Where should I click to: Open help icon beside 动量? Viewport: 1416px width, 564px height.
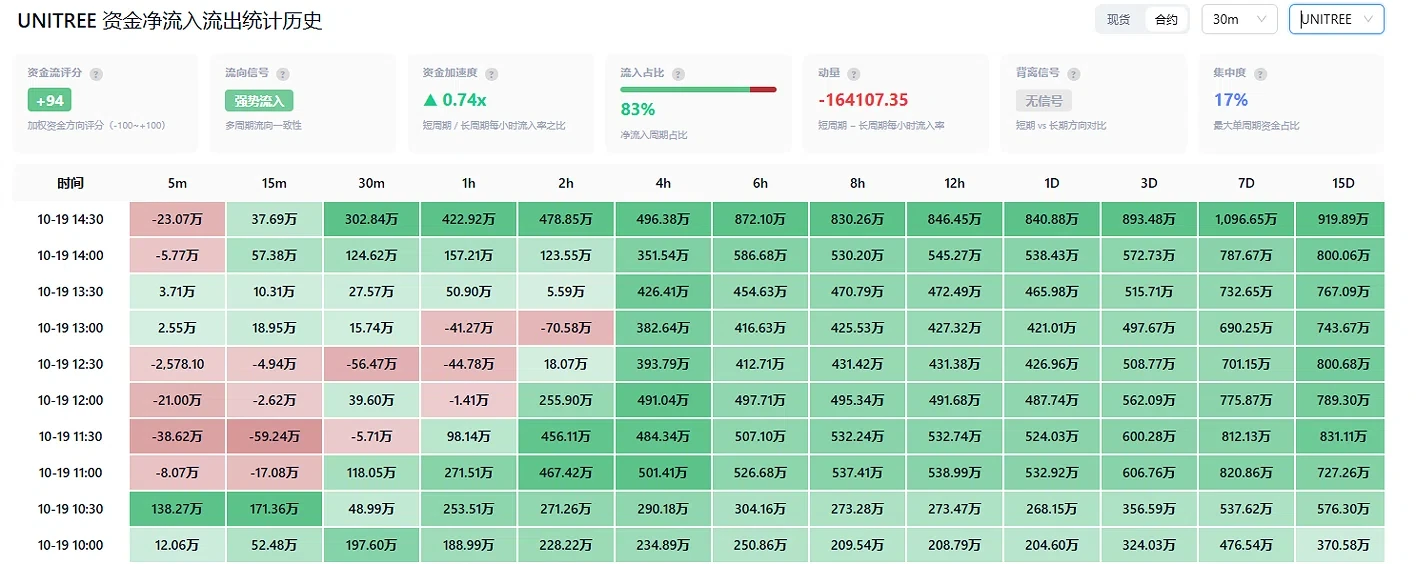853,74
